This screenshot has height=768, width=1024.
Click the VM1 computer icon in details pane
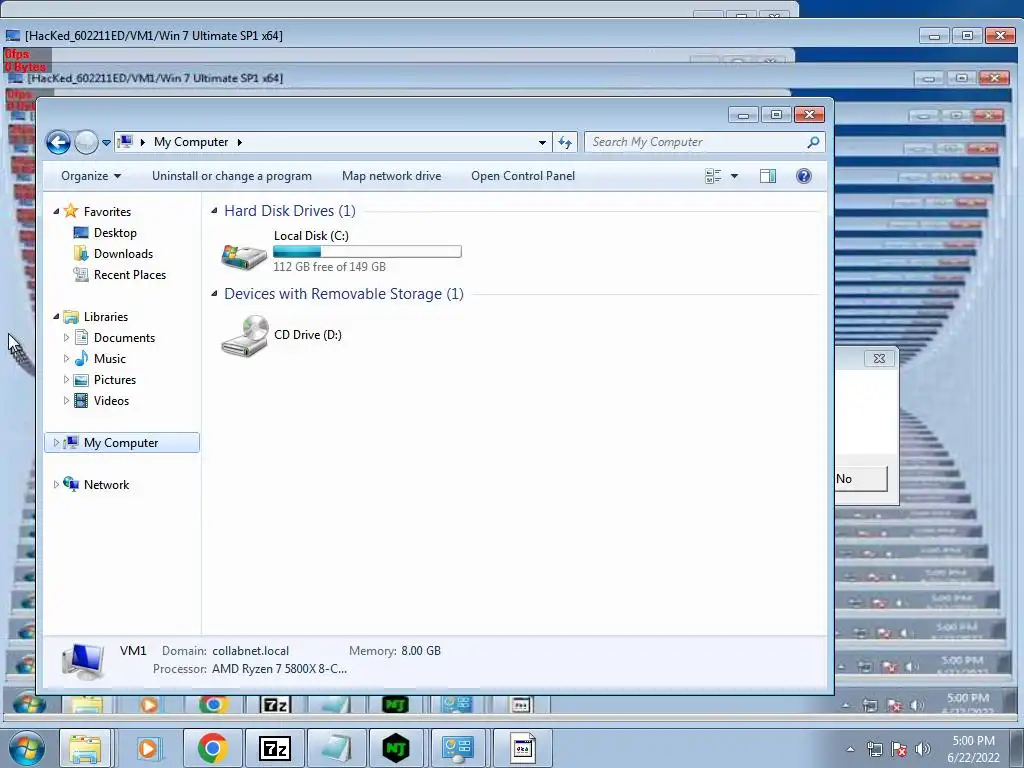click(83, 661)
